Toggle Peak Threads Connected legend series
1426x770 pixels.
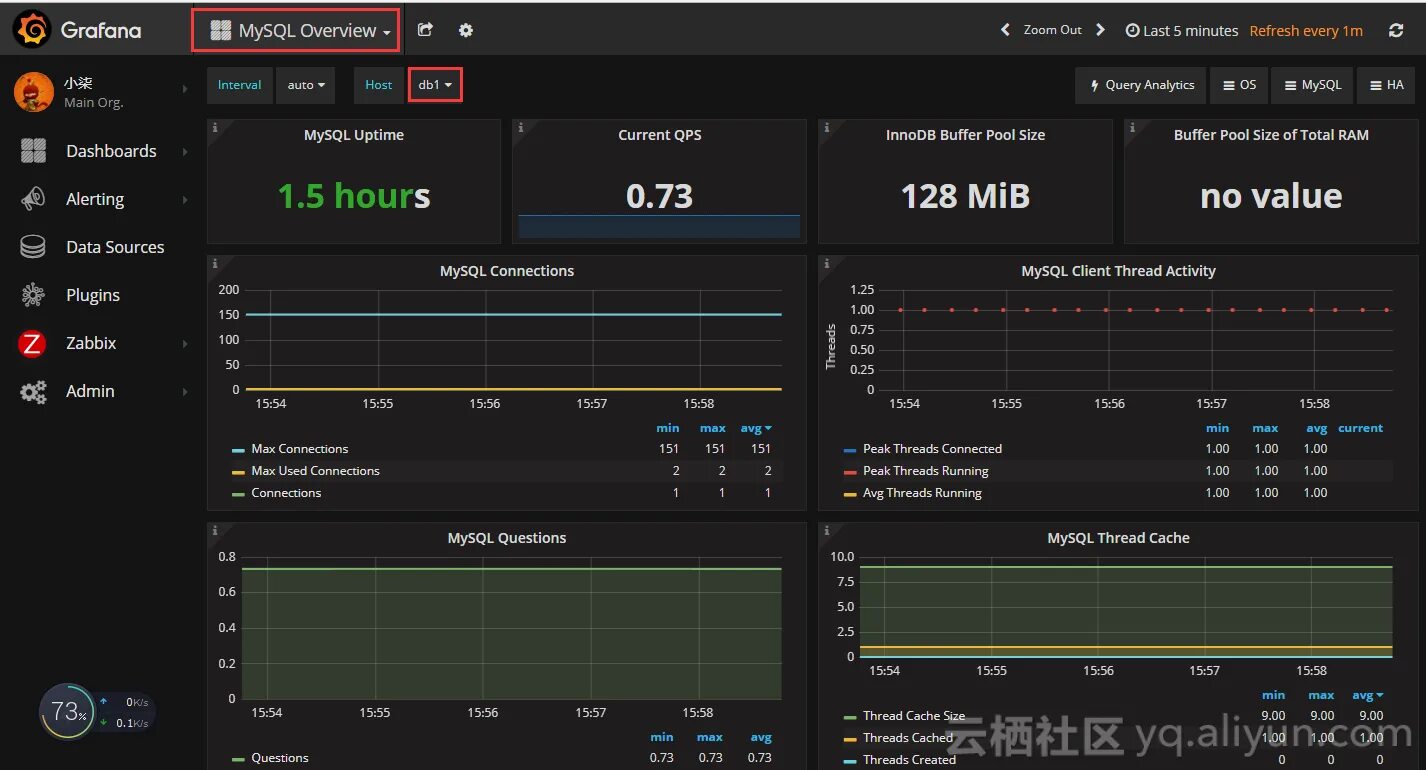pos(932,449)
